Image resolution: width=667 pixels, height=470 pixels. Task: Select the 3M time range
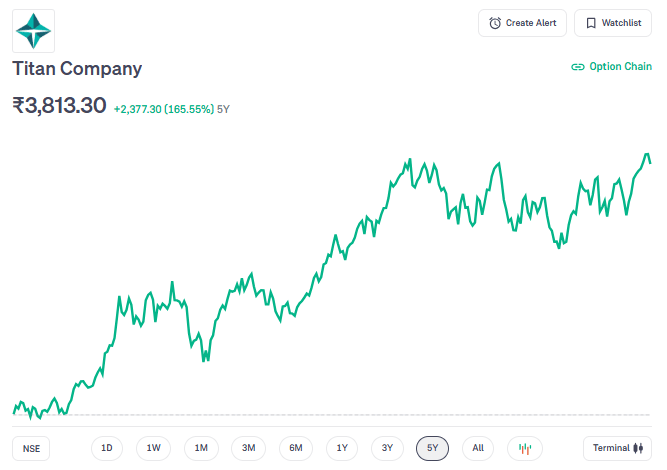tap(248, 448)
